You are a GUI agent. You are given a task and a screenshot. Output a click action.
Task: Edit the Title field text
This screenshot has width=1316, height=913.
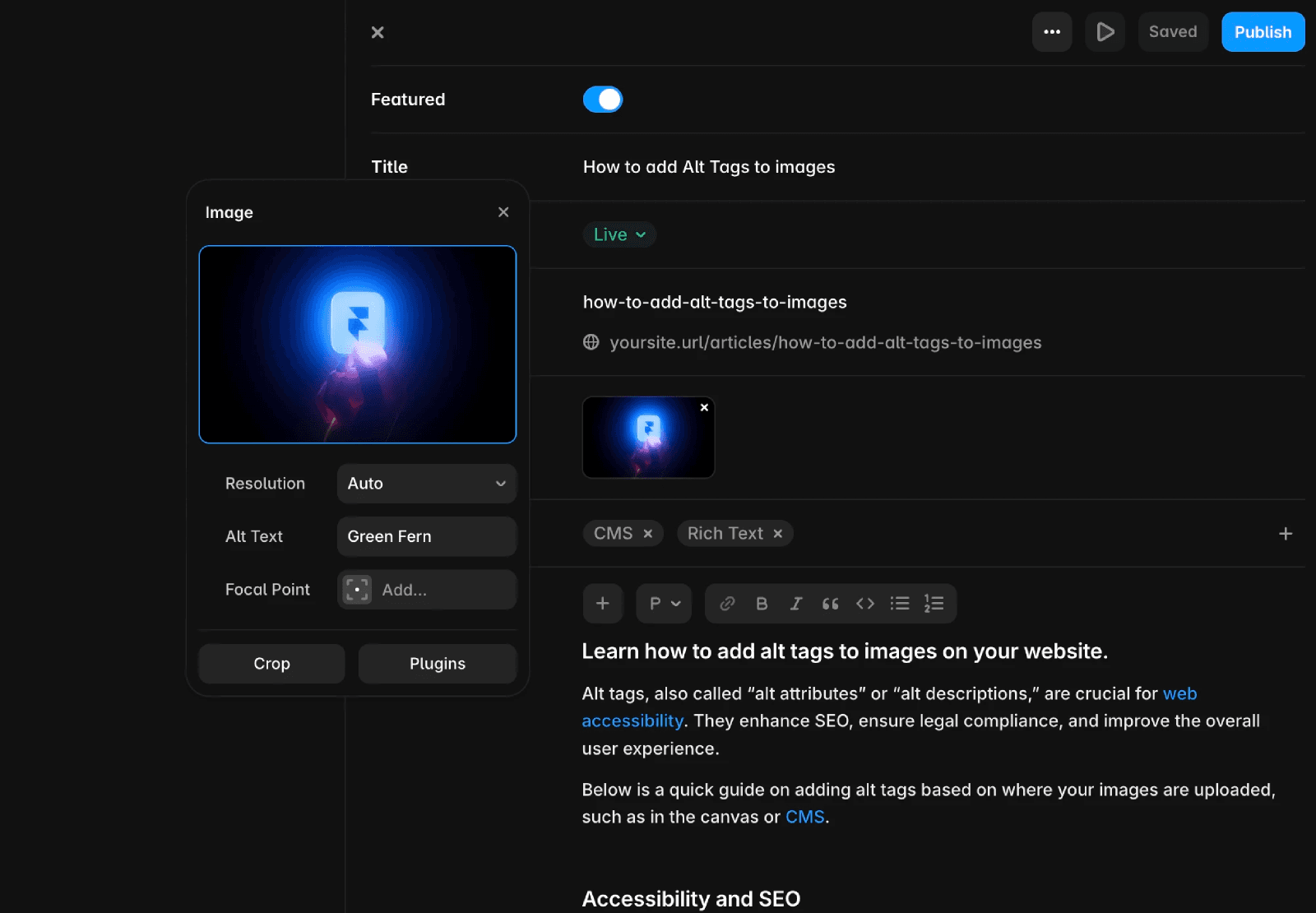pos(709,167)
